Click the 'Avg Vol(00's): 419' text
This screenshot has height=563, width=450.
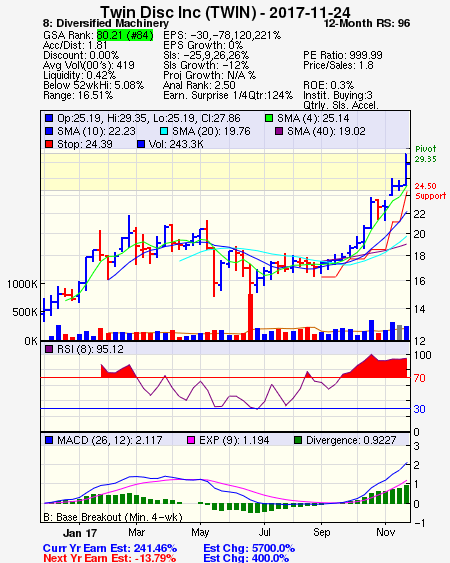pyautogui.click(x=89, y=65)
